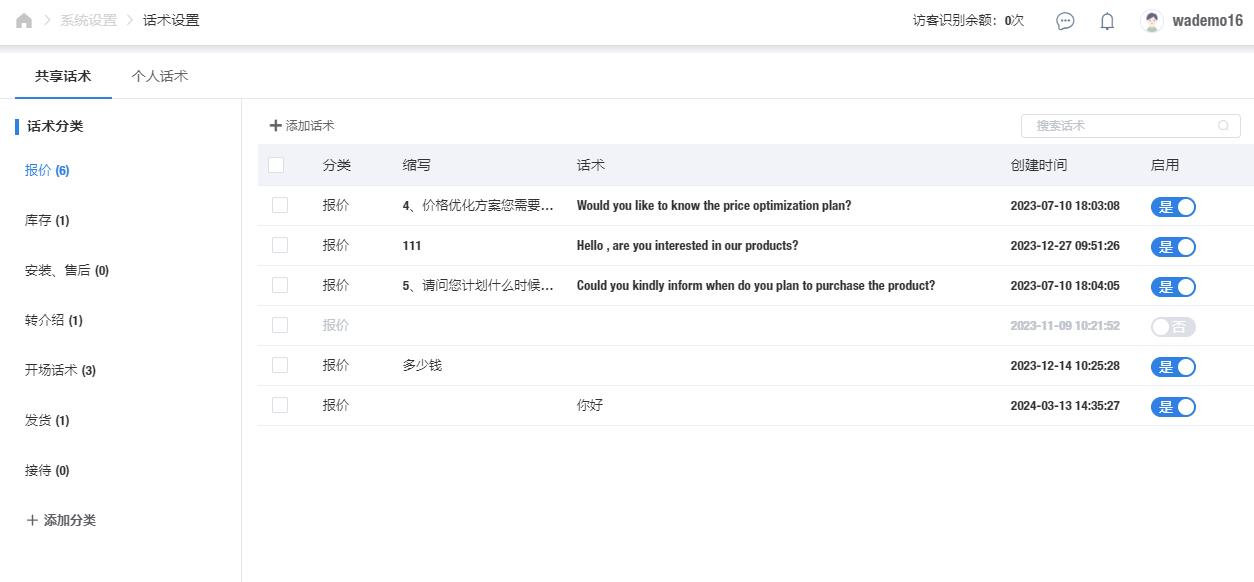Click the search magnifier icon
1254x582 pixels.
pos(1223,126)
